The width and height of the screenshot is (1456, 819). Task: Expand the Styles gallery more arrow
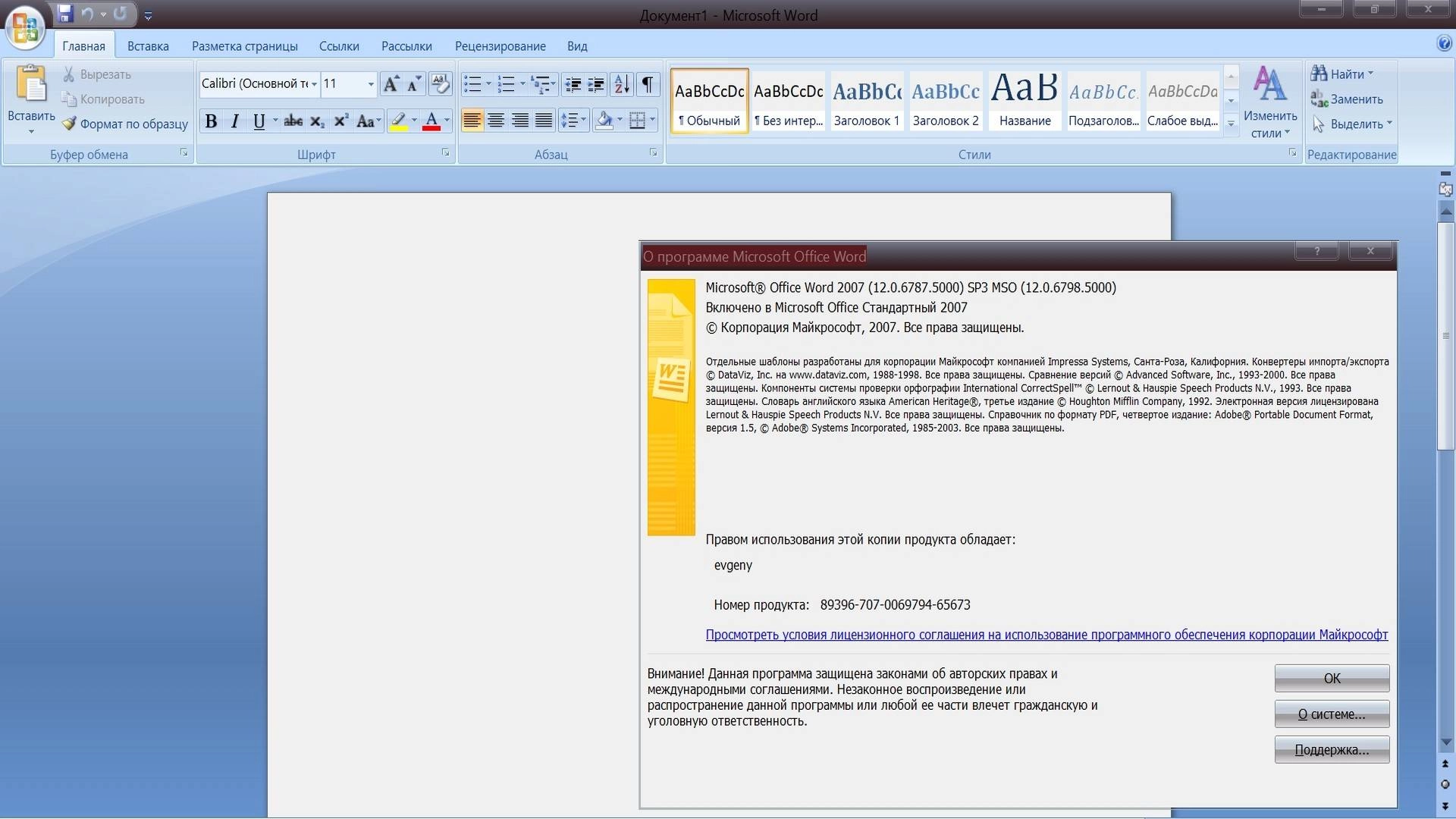tap(1232, 123)
